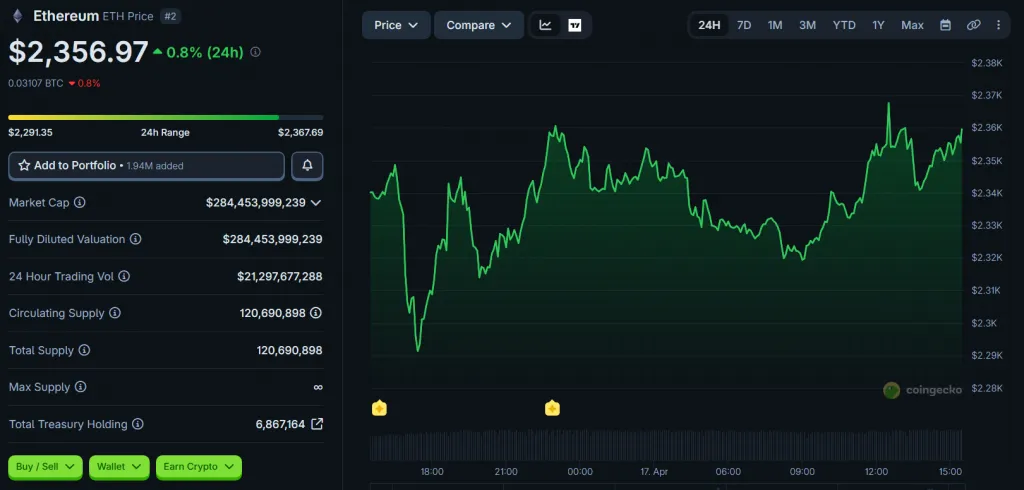
Task: Open the Wallet dropdown
Action: tap(119, 466)
